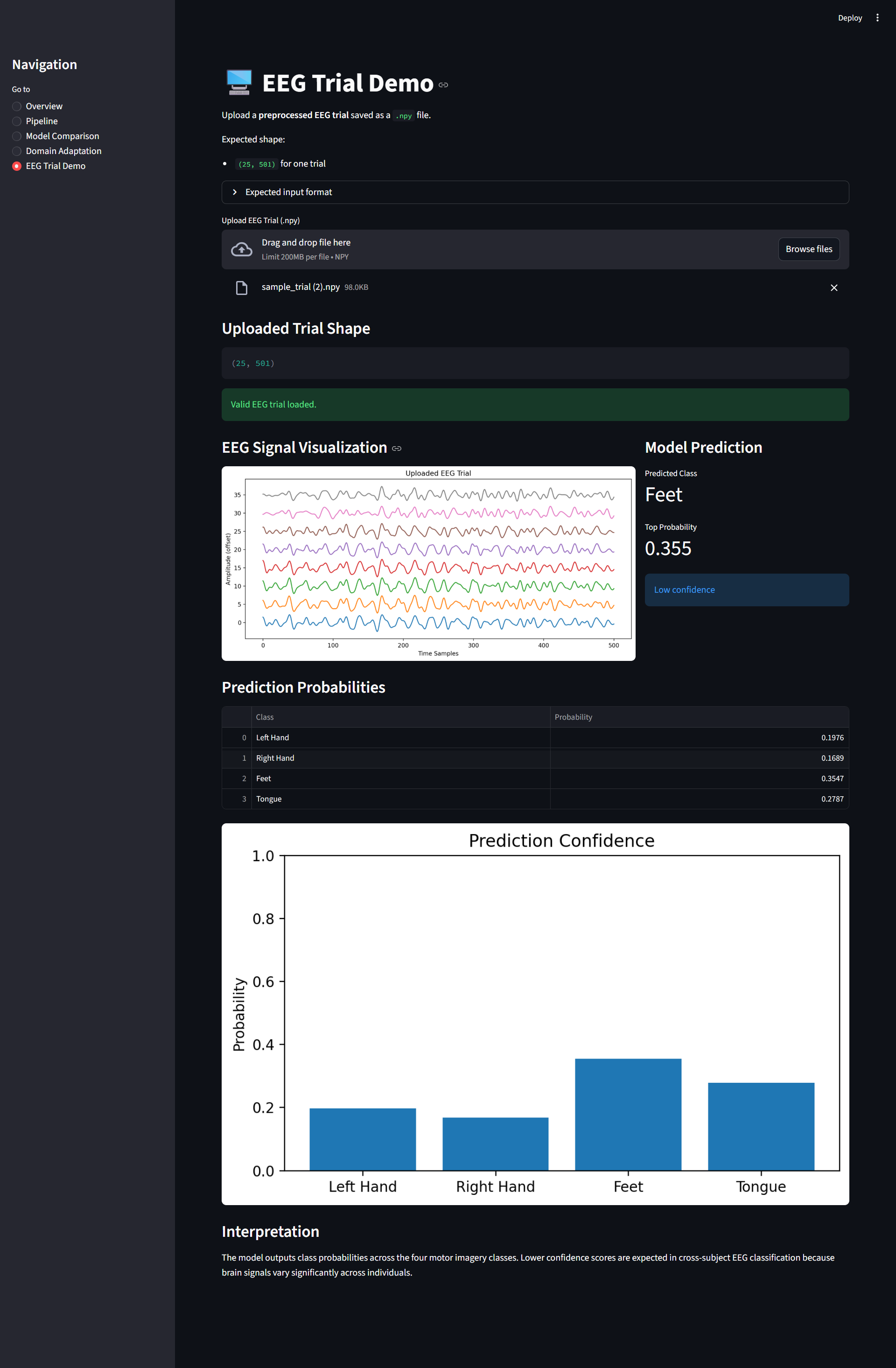Image resolution: width=896 pixels, height=1368 pixels.
Task: Click the Valid EEG trial loaded message
Action: coord(535,405)
